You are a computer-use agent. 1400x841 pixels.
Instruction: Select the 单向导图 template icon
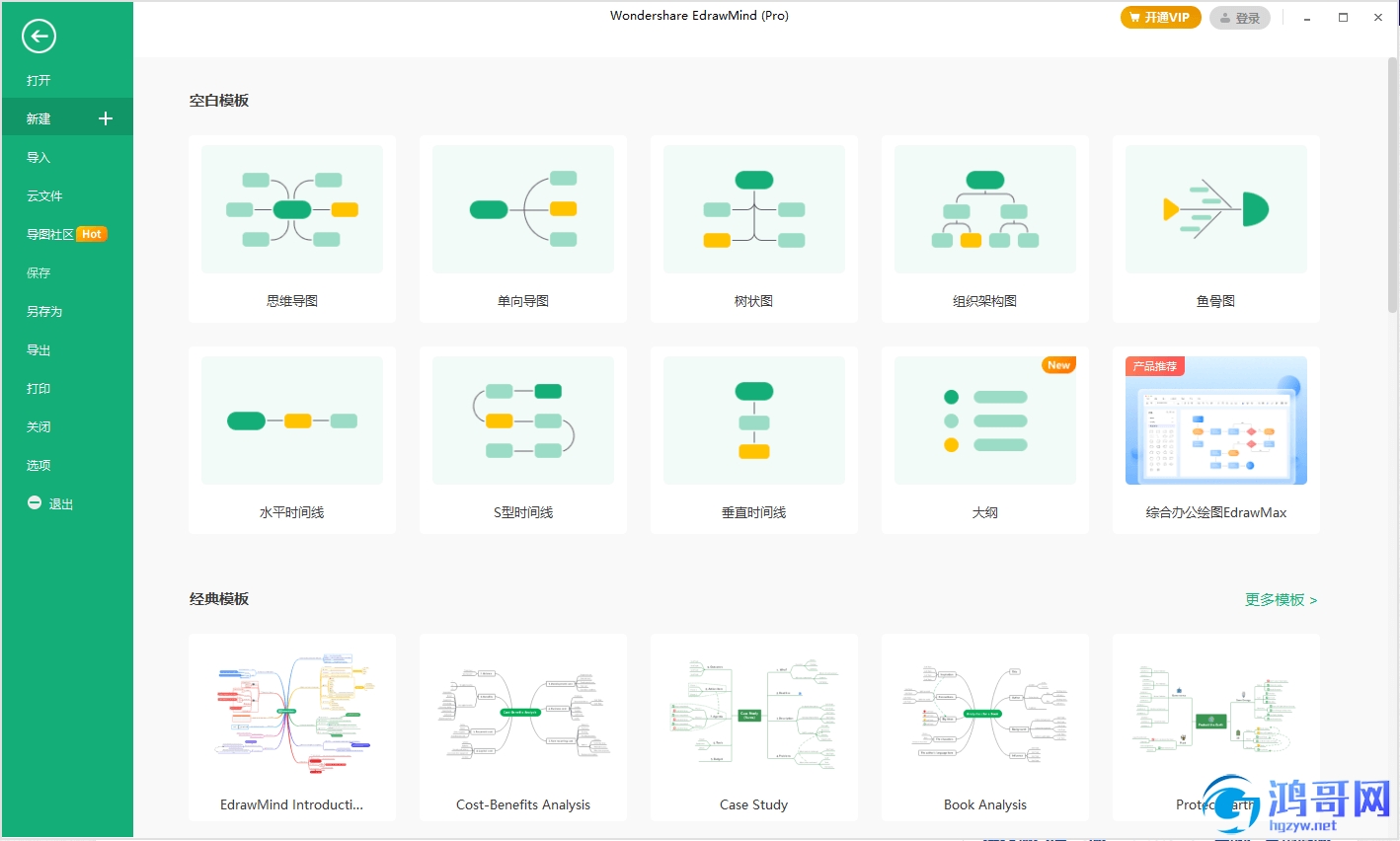point(523,209)
